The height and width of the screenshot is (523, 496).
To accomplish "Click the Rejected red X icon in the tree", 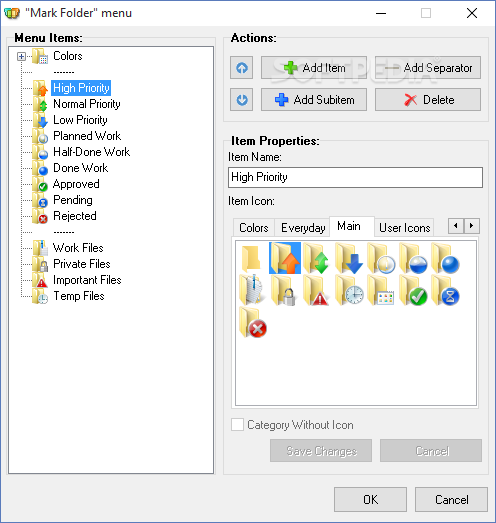I will [x=40, y=216].
